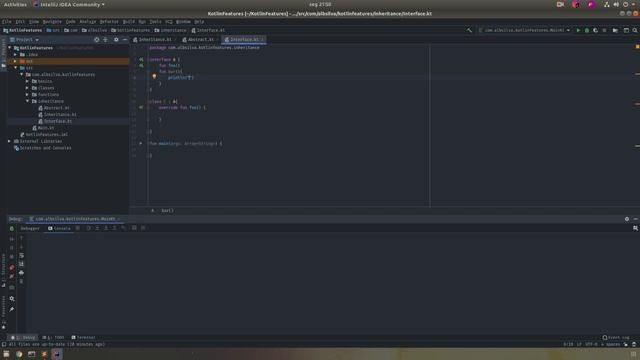The width and height of the screenshot is (640, 360).
Task: Open run configuration dropdown
Action: pos(524,30)
